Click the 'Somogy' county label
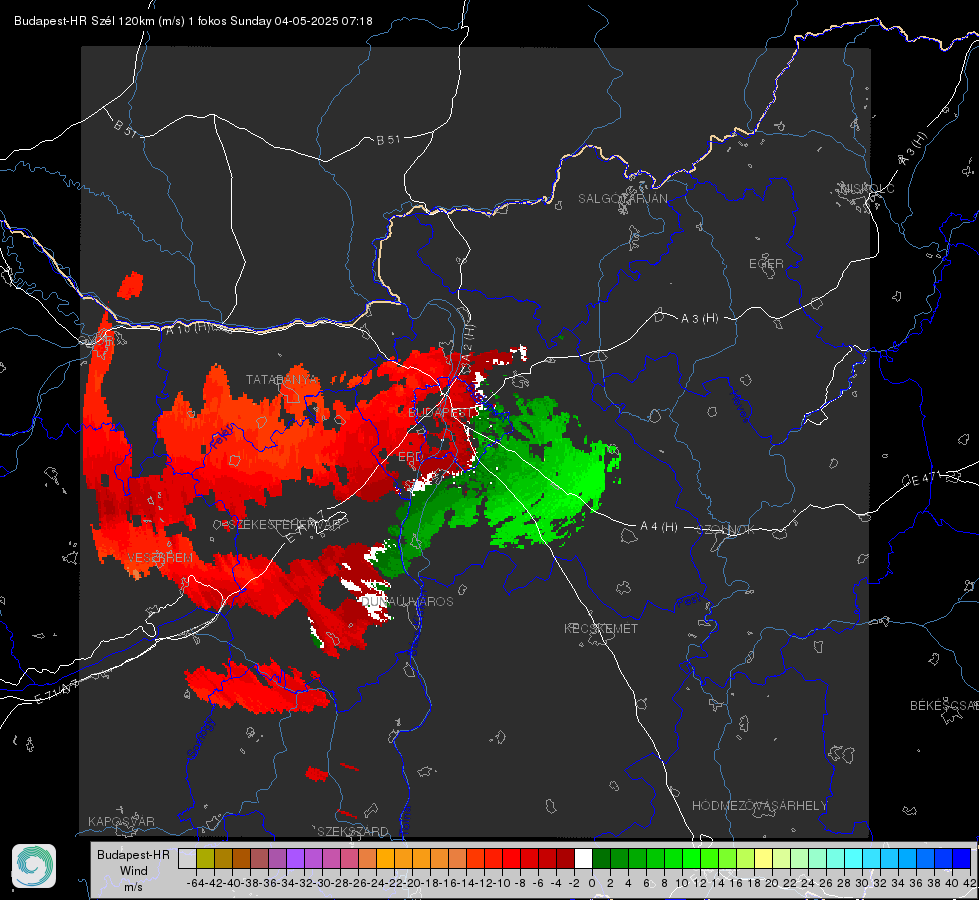979x900 pixels. pos(199,738)
